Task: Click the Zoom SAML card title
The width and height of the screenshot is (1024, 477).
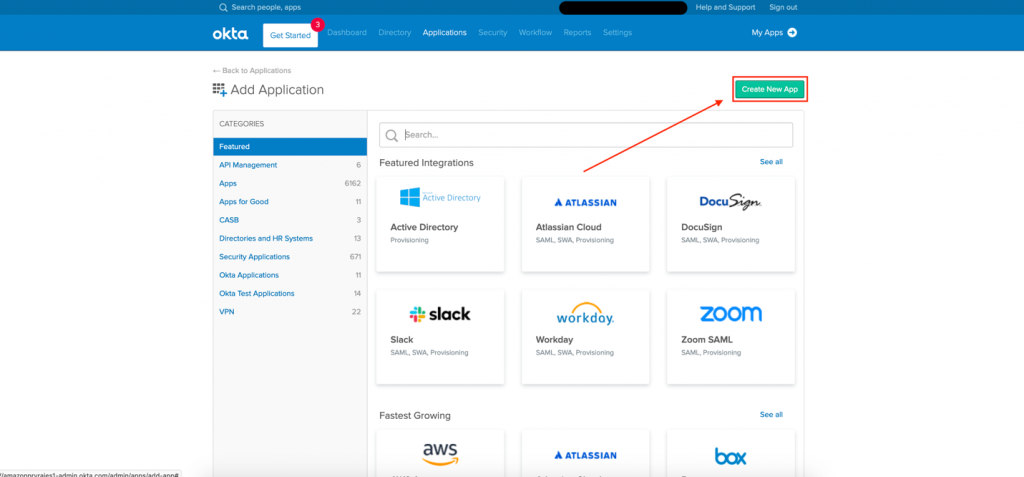Action: 707,340
